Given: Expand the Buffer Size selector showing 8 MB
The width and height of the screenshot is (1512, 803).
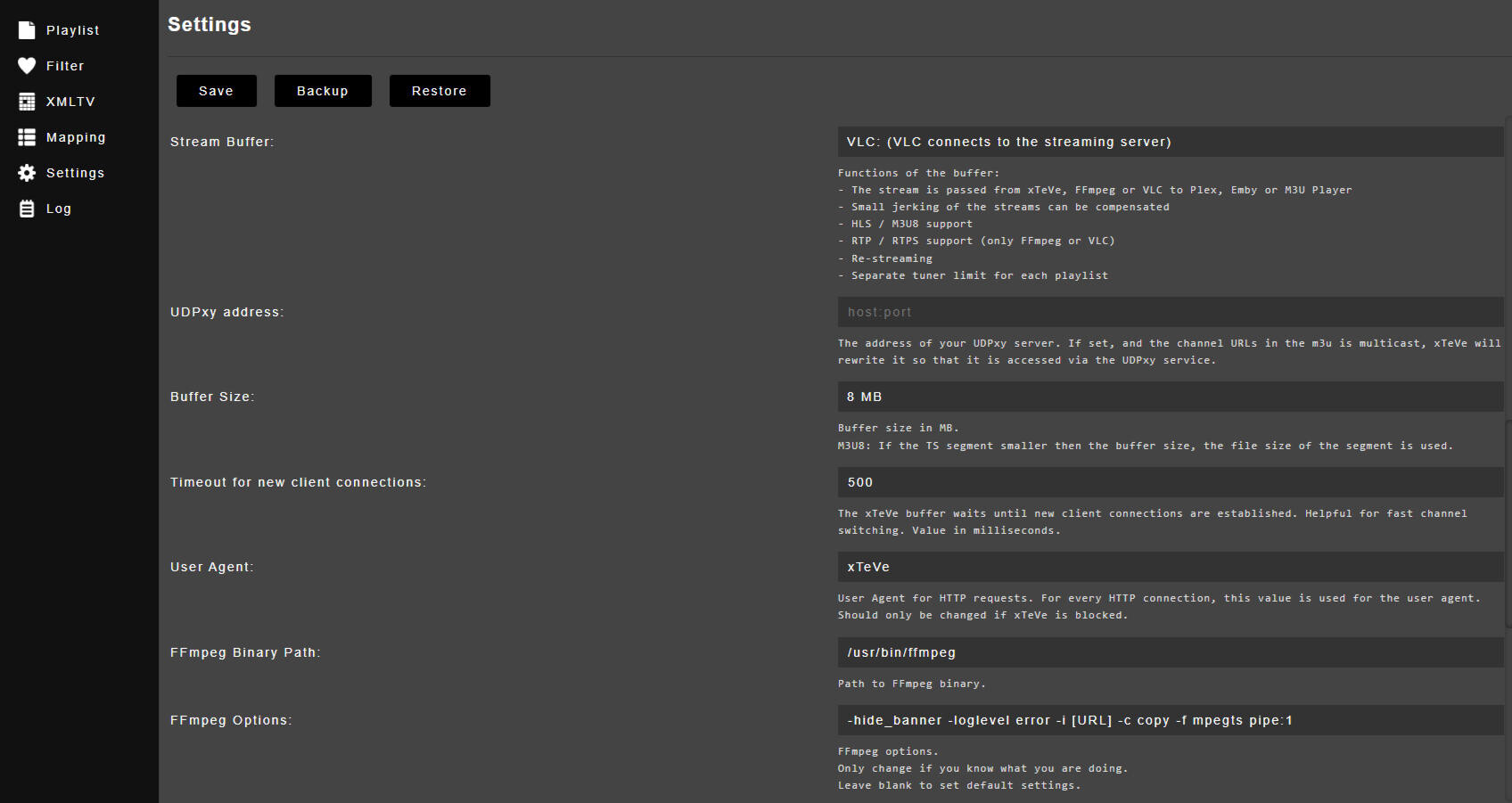Looking at the screenshot, I should tap(1170, 397).
